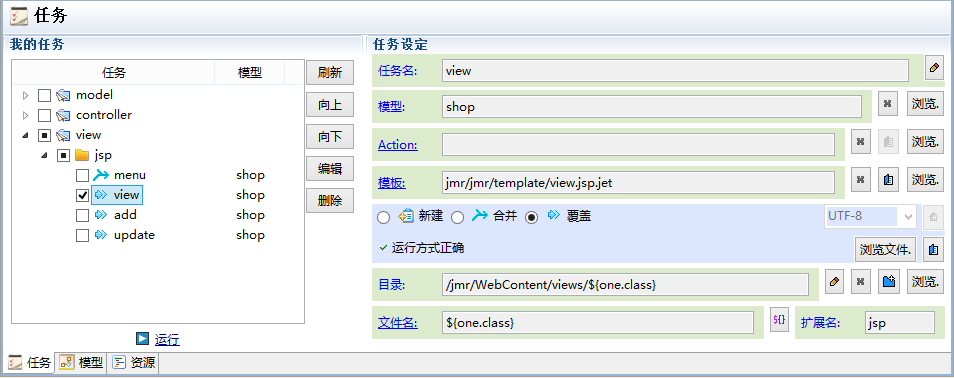Click the model task folder icon
This screenshot has width=954, height=378.
(63, 96)
